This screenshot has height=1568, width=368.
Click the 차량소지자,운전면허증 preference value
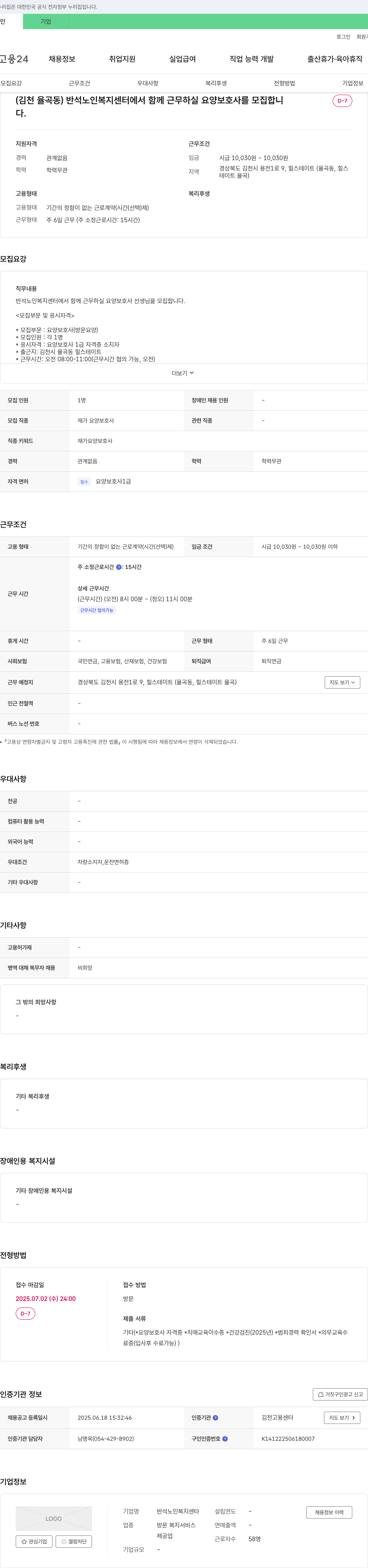point(103,862)
